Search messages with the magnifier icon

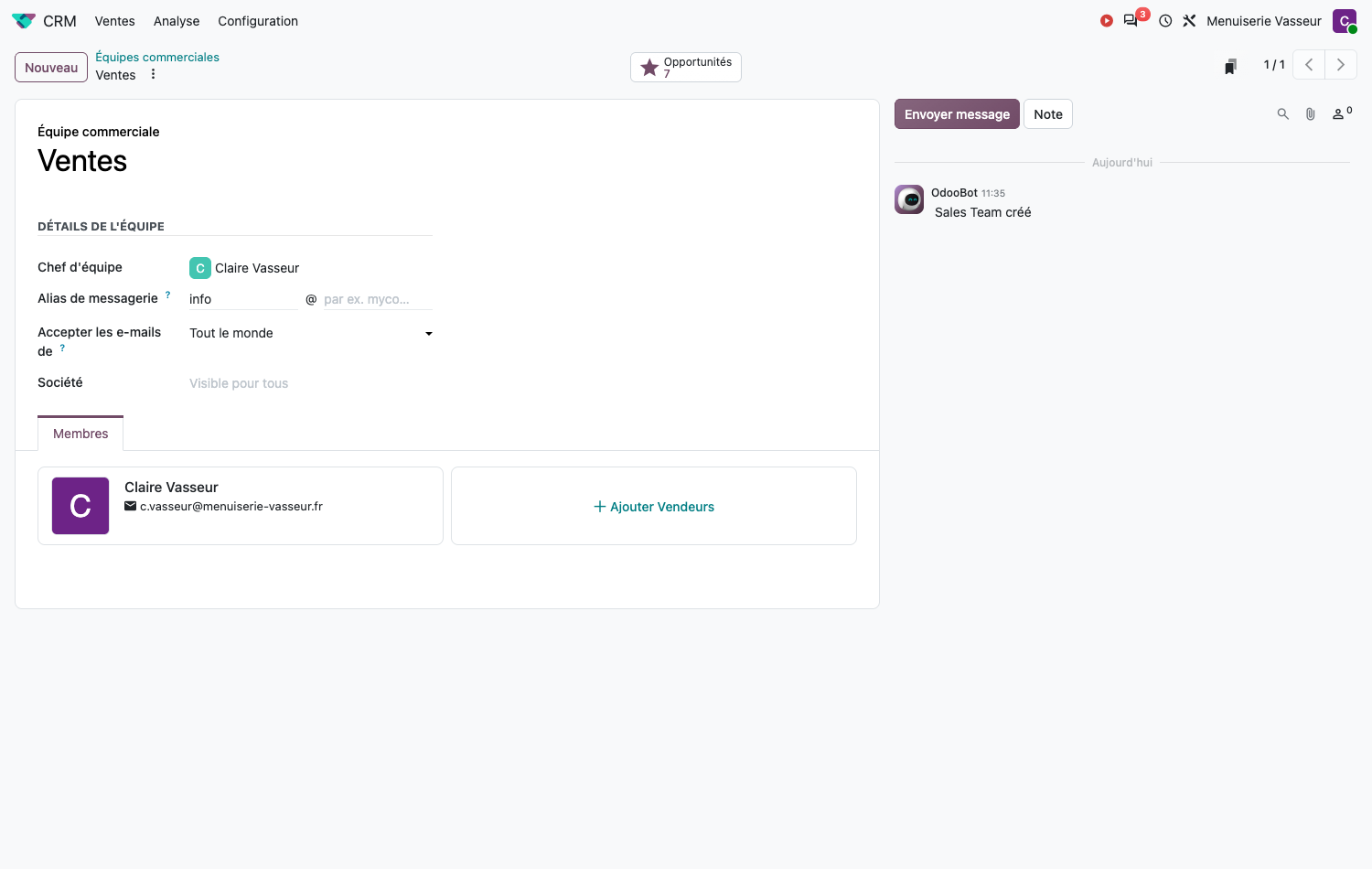[1283, 114]
